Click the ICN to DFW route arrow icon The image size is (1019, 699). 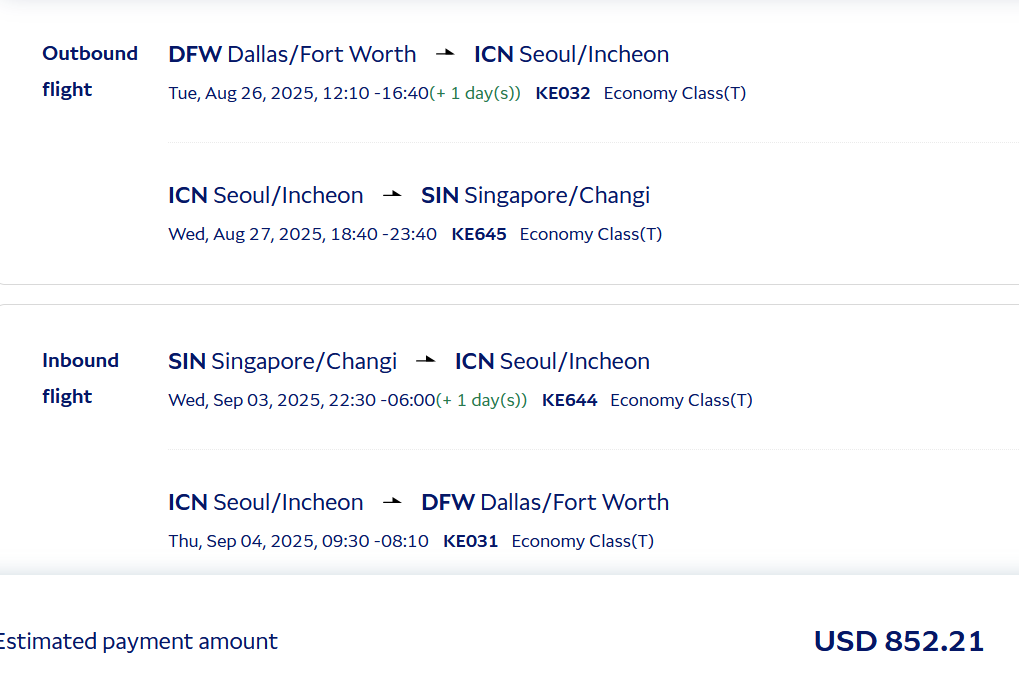point(392,501)
